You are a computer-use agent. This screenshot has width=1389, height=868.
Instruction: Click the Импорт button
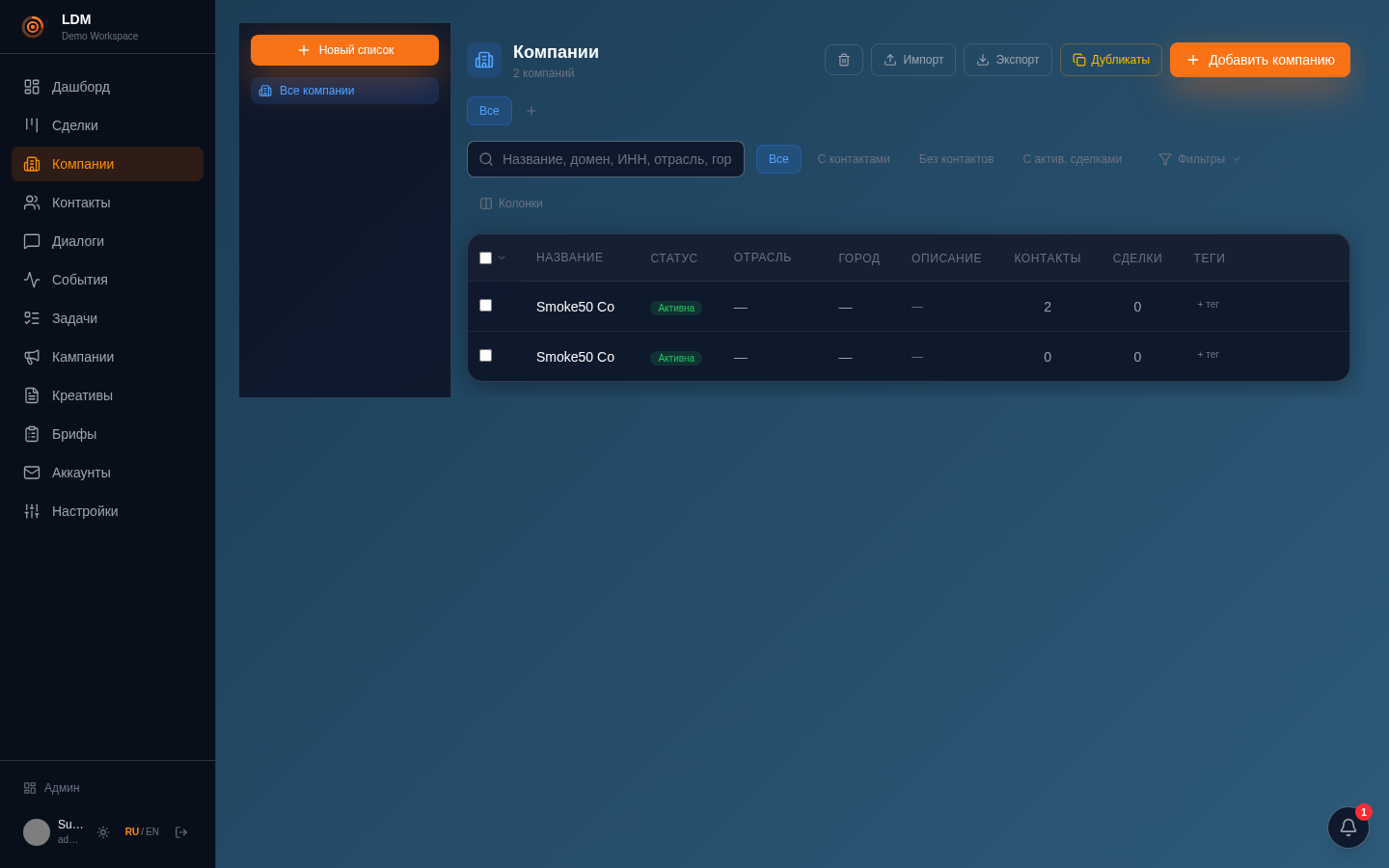pos(913,60)
